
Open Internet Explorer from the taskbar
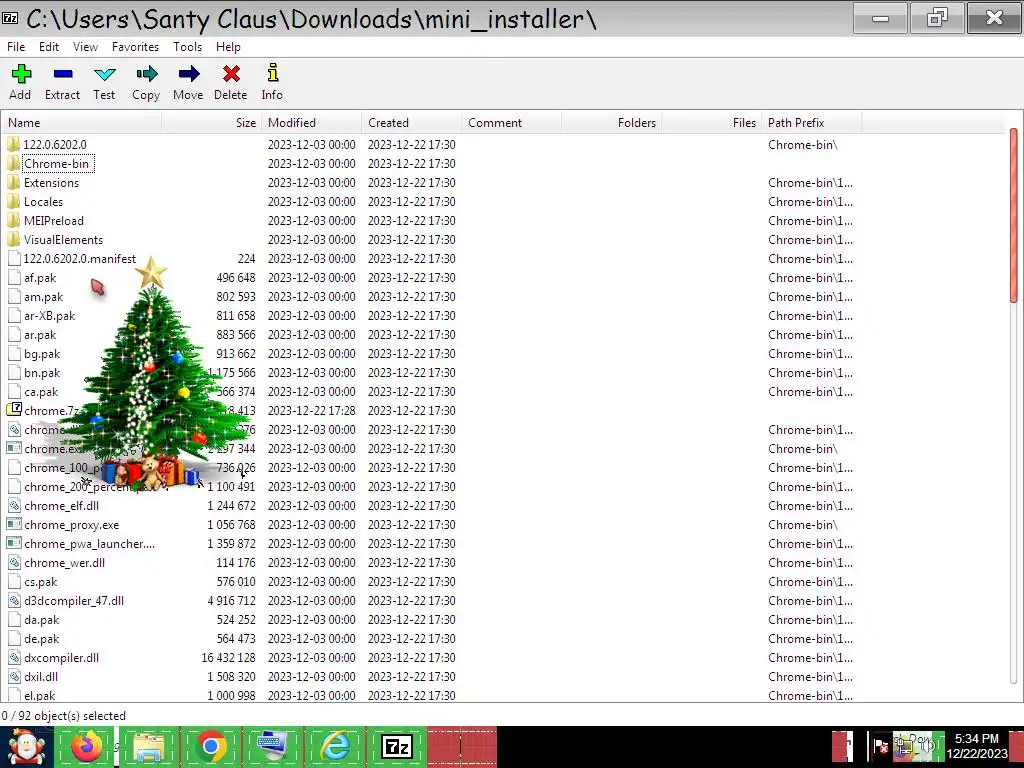click(336, 746)
